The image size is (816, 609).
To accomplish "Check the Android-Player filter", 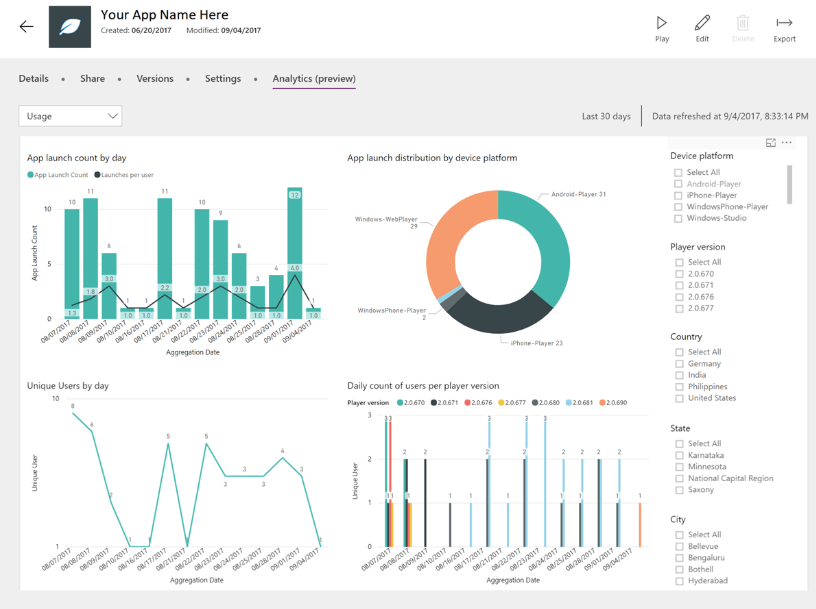I will click(678, 184).
